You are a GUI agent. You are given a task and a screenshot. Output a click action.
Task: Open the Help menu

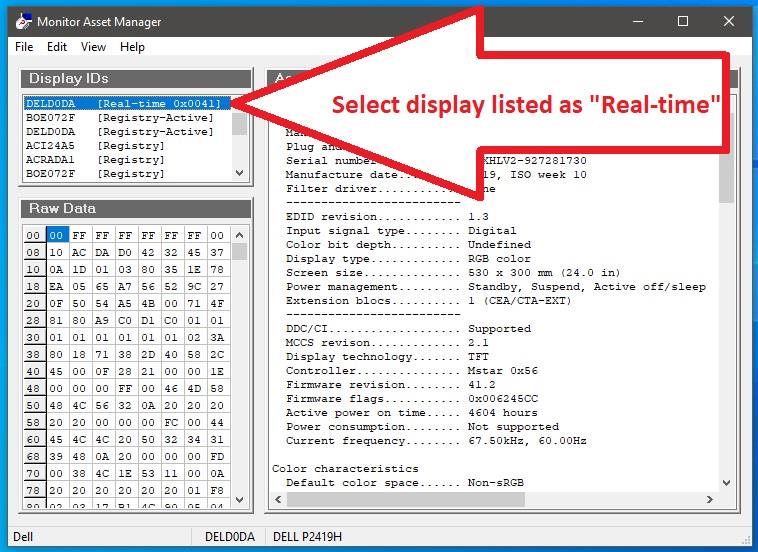coord(132,47)
